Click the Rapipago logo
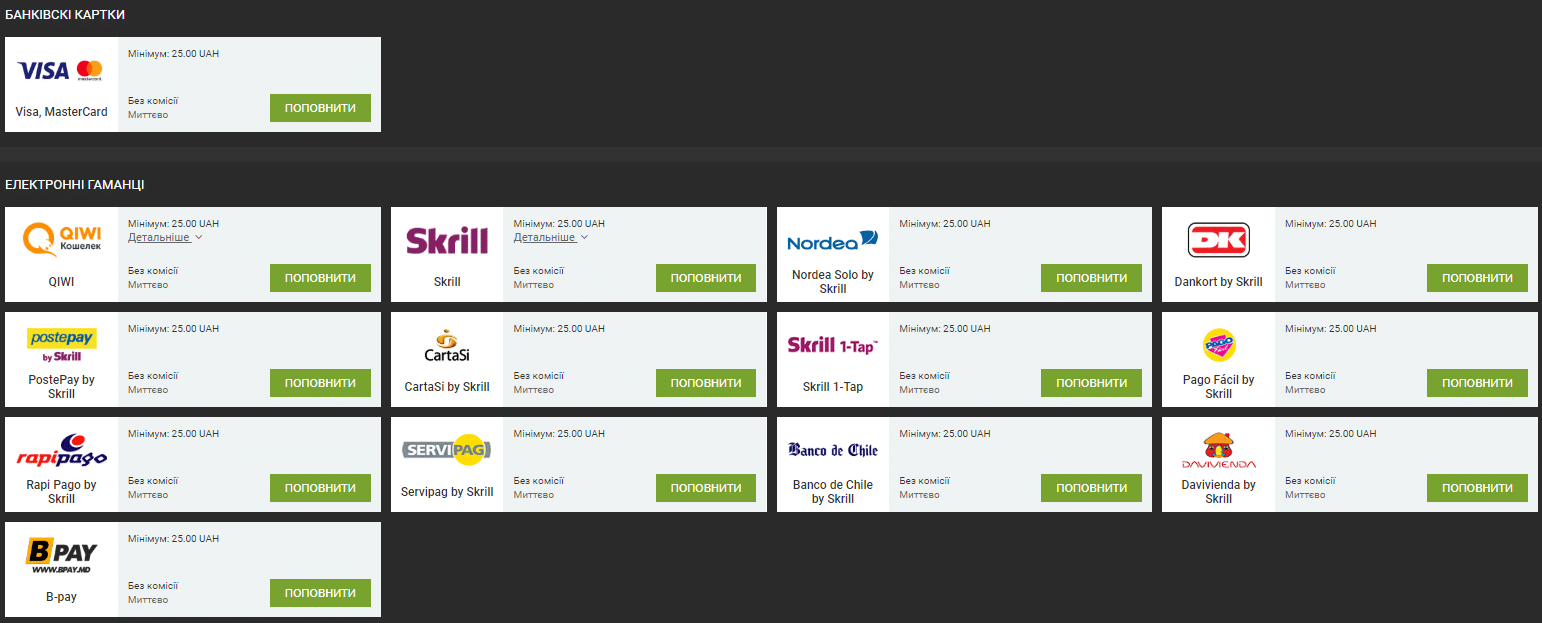This screenshot has height=623, width=1542. 61,451
